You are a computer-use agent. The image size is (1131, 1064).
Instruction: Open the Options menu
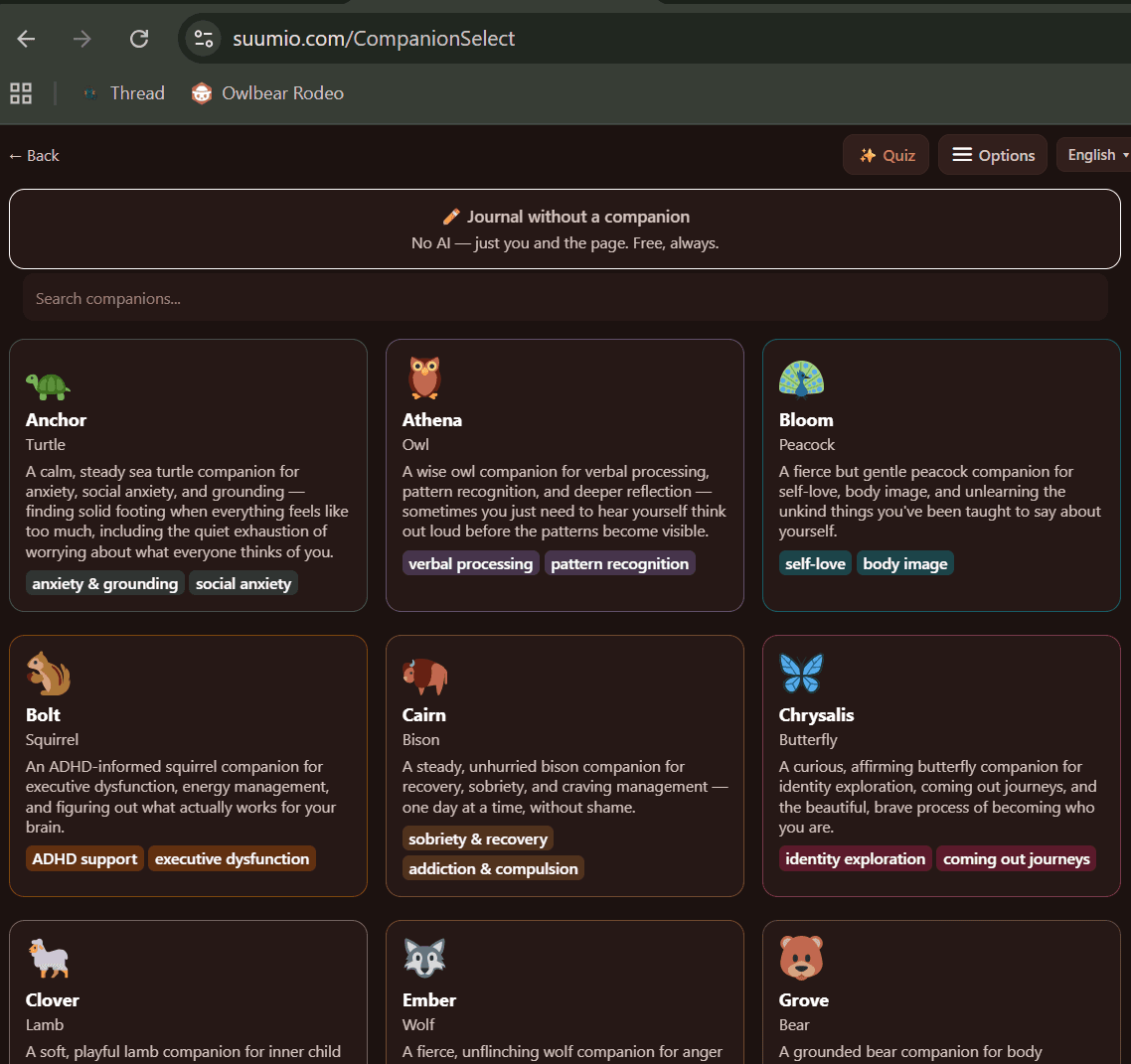[993, 155]
